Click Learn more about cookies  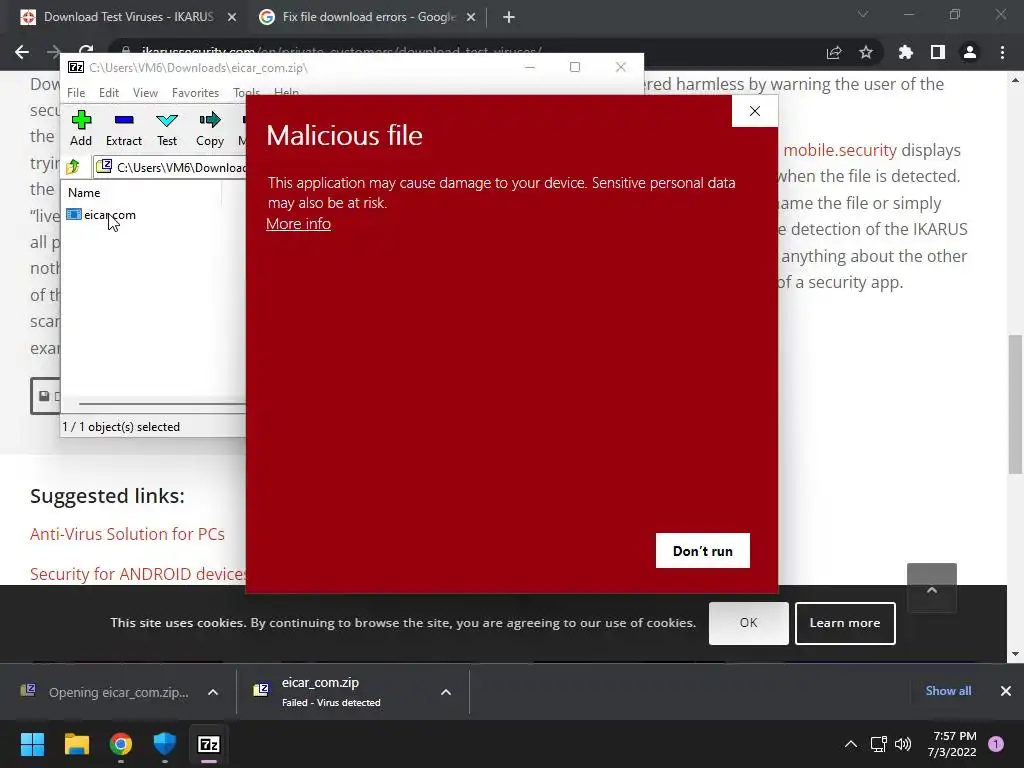click(x=845, y=623)
